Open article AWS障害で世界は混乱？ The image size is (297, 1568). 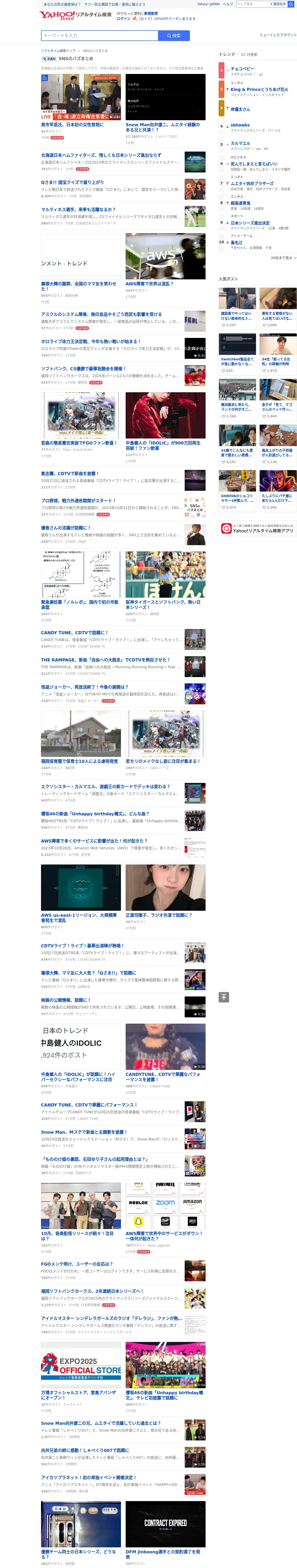pos(149,284)
